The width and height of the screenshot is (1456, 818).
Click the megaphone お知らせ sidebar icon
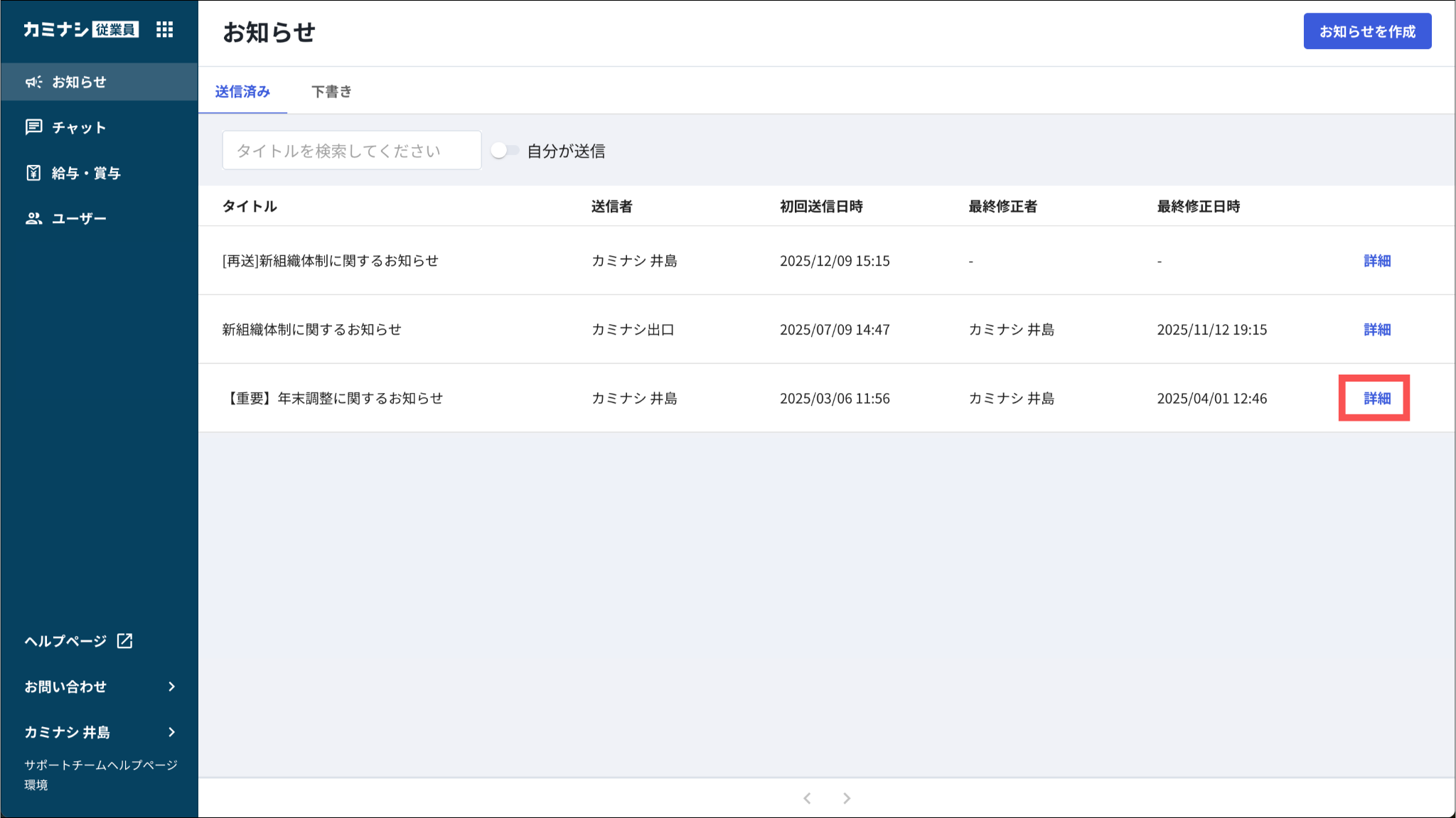pyautogui.click(x=33, y=82)
